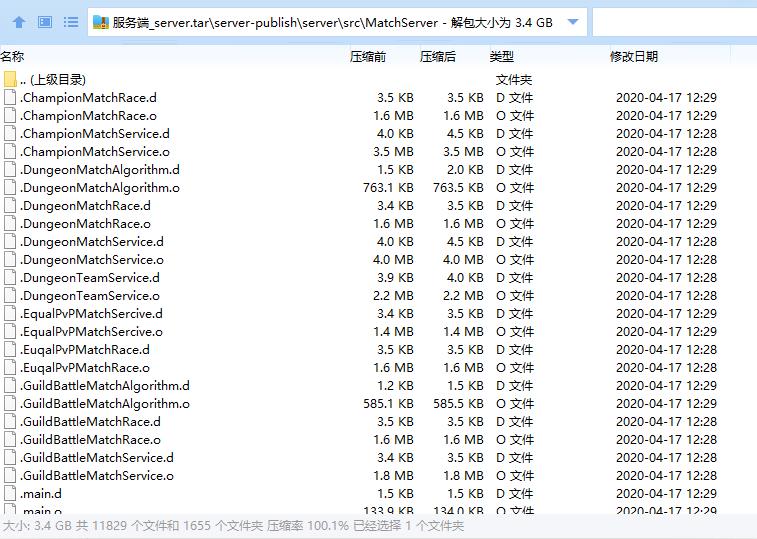757x539 pixels.
Task: Select .DungeonTeamService.d file name
Action: click(x=90, y=278)
